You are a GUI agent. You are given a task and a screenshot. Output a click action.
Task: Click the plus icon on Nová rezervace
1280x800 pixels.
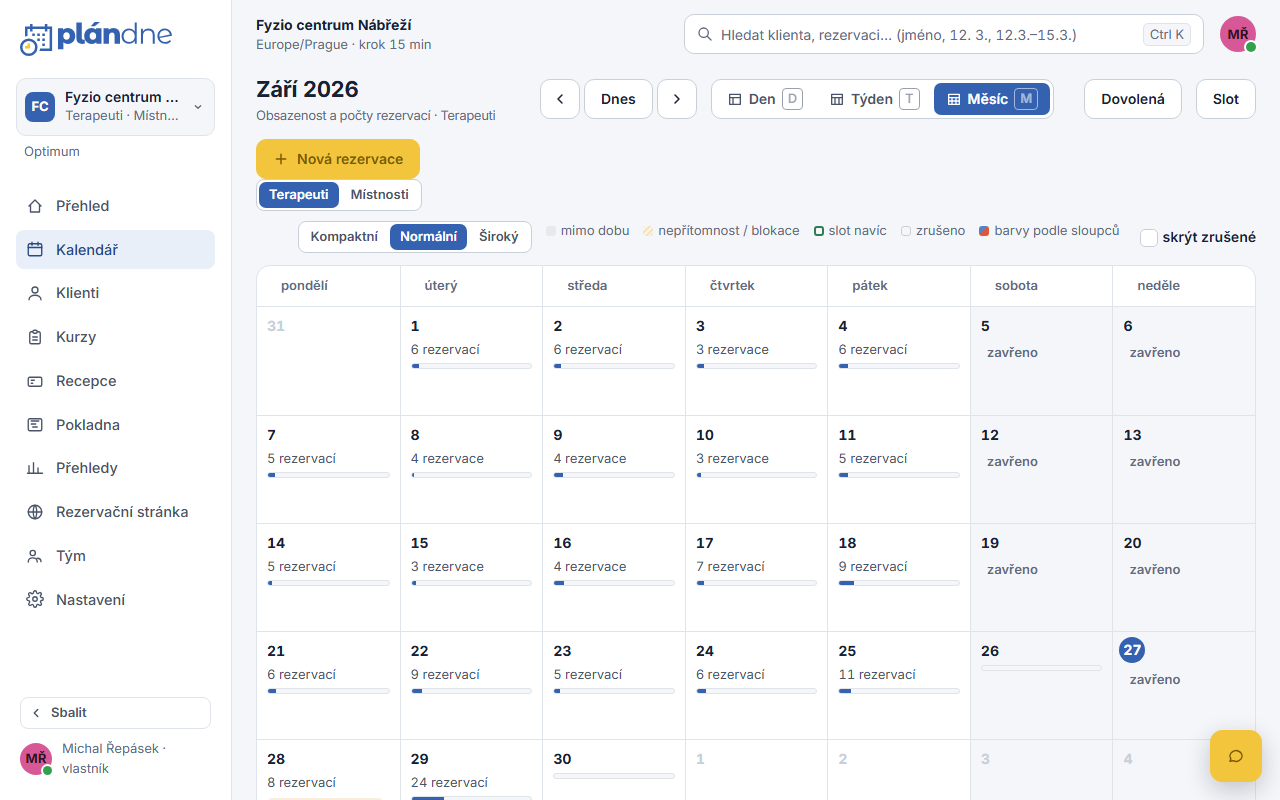coord(280,159)
